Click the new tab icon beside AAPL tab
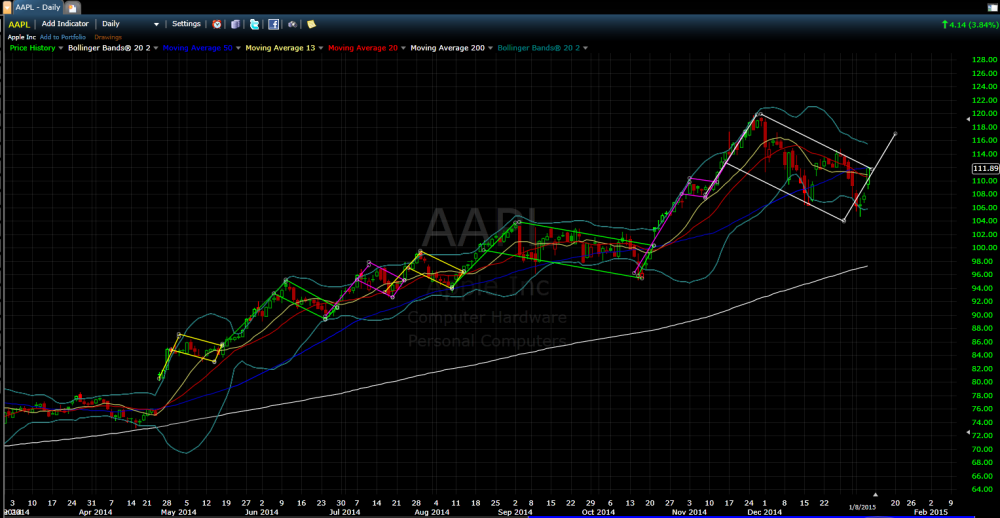This screenshot has width=1000, height=518. [x=72, y=7]
